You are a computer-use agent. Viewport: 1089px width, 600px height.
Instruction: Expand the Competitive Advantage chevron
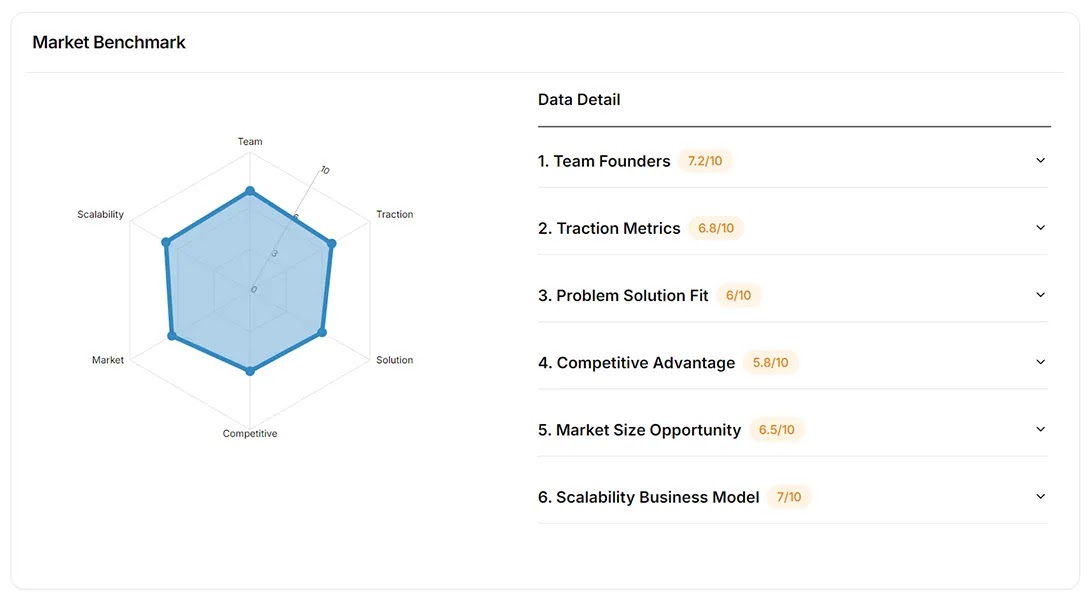pos(1040,362)
